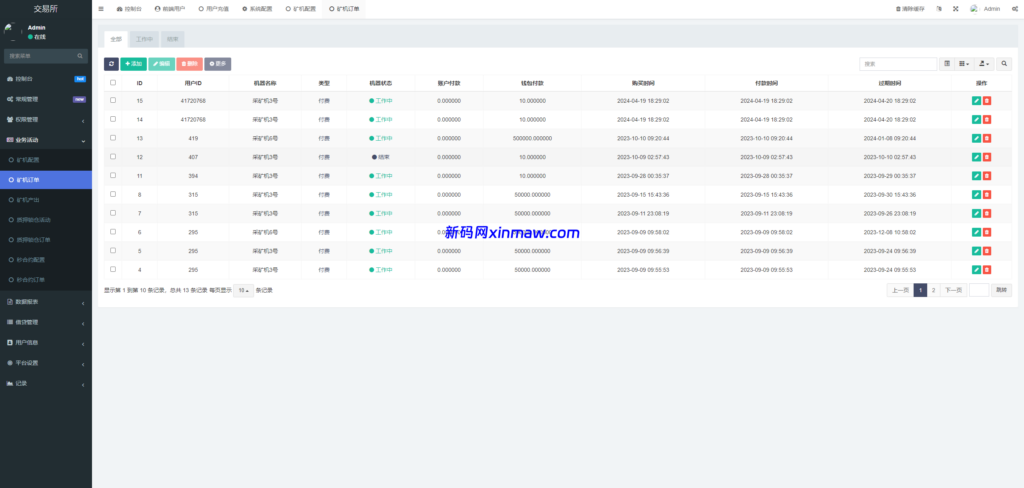Delete the order row with ID 15

click(x=987, y=101)
